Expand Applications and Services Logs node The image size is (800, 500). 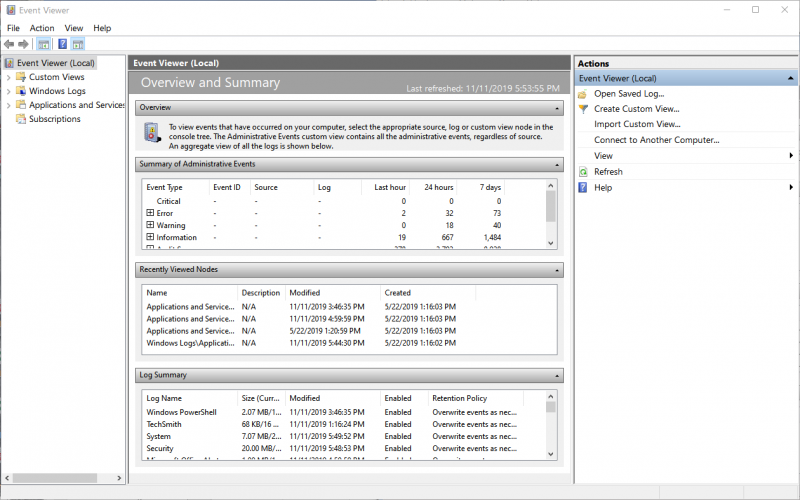8,105
